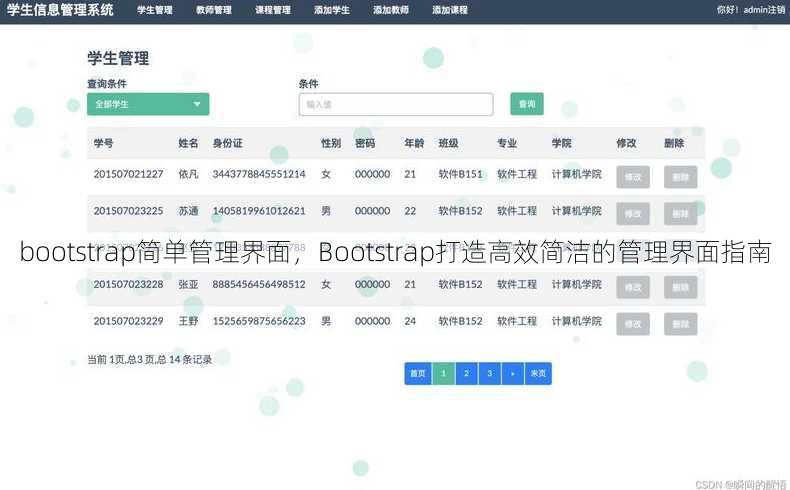Go to 首页 first page in pagination
Image resolution: width=790 pixels, height=490 pixels.
pyautogui.click(x=418, y=374)
